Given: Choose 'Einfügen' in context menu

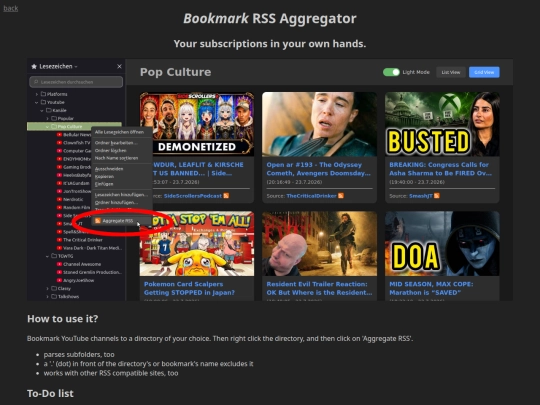Looking at the screenshot, I should click(x=104, y=184).
